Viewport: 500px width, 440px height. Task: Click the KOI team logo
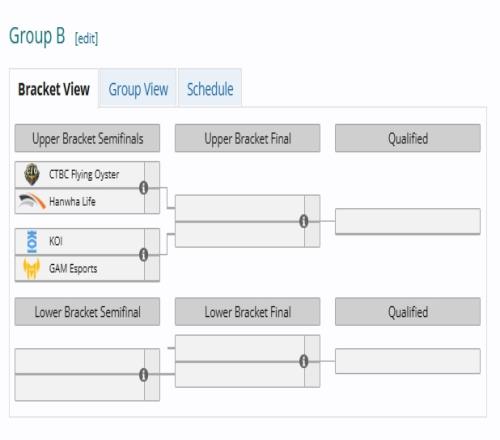pyautogui.click(x=32, y=241)
